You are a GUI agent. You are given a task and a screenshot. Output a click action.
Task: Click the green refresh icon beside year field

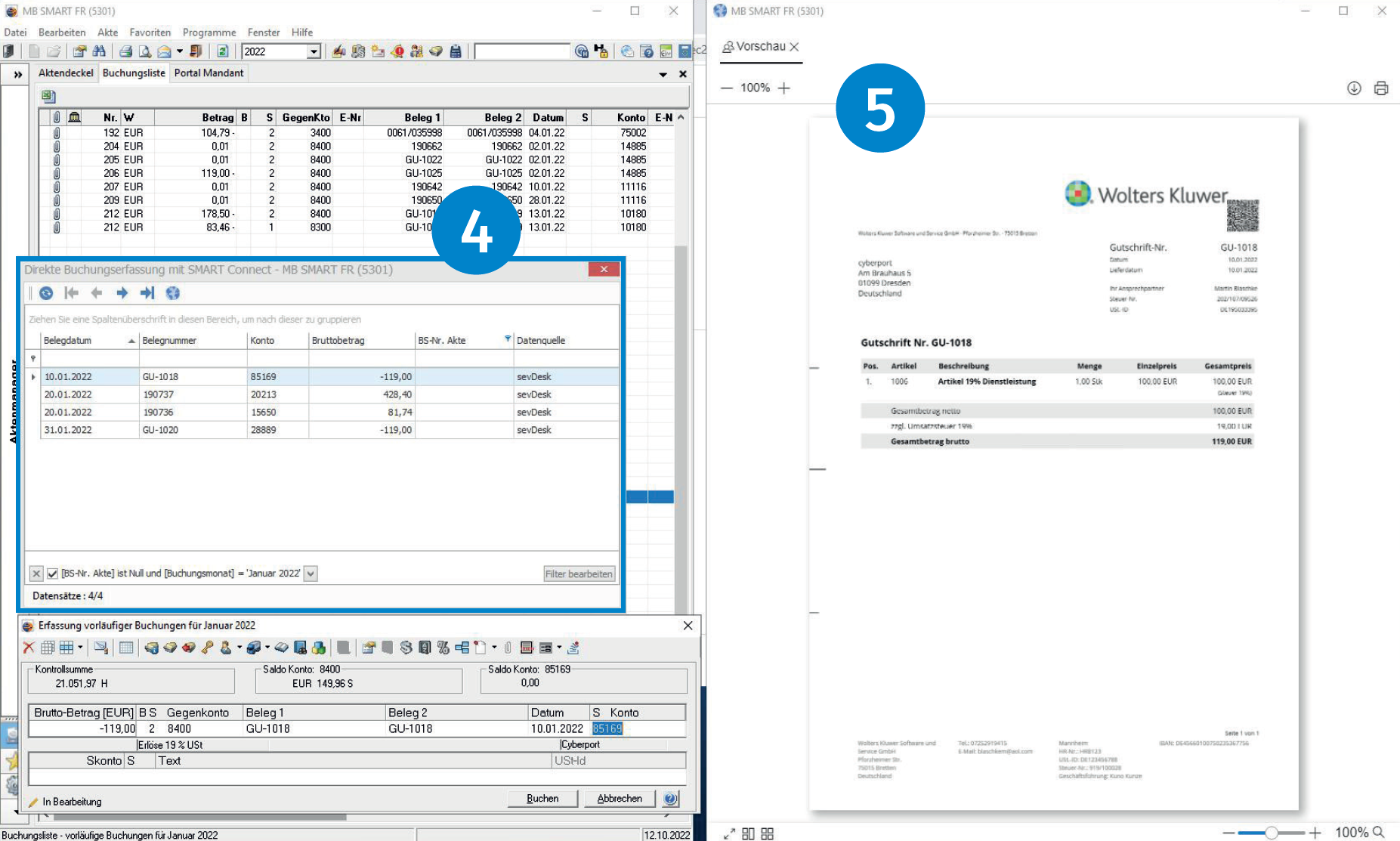coord(223,51)
